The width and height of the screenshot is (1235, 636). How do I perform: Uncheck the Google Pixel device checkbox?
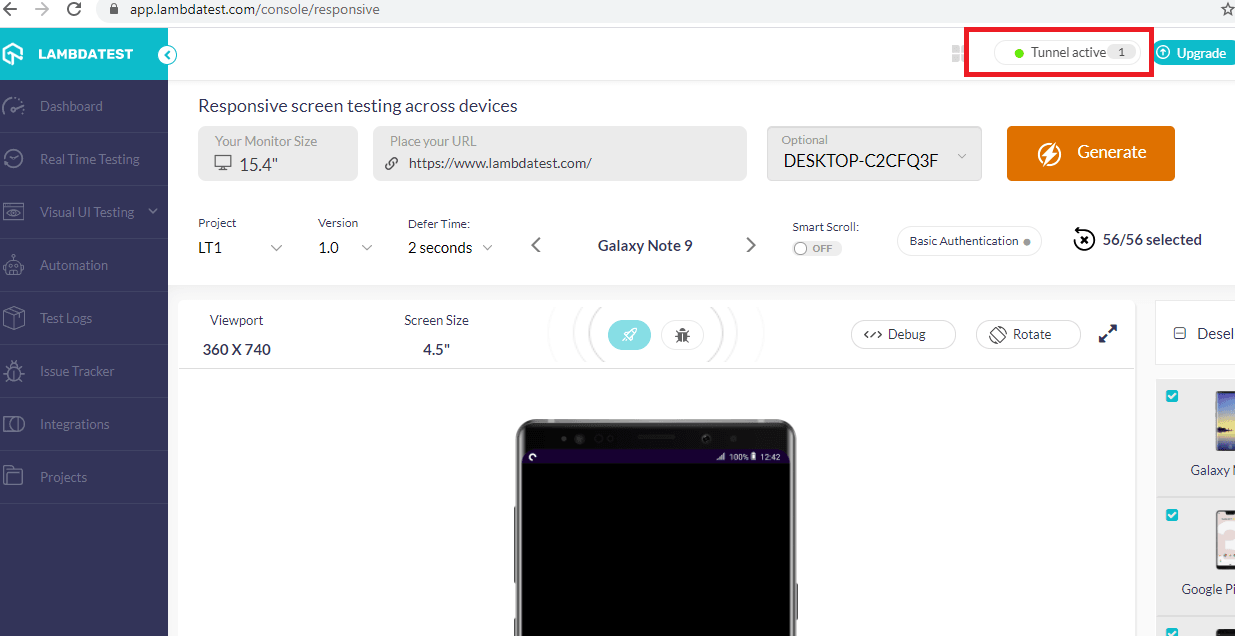click(1172, 515)
